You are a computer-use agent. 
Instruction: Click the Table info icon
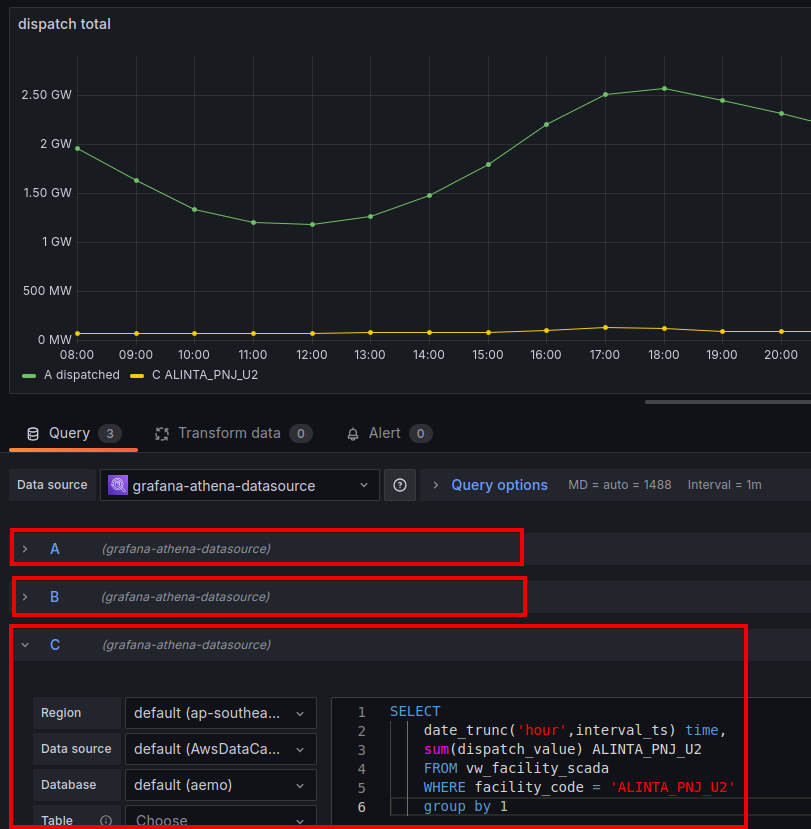click(x=106, y=820)
